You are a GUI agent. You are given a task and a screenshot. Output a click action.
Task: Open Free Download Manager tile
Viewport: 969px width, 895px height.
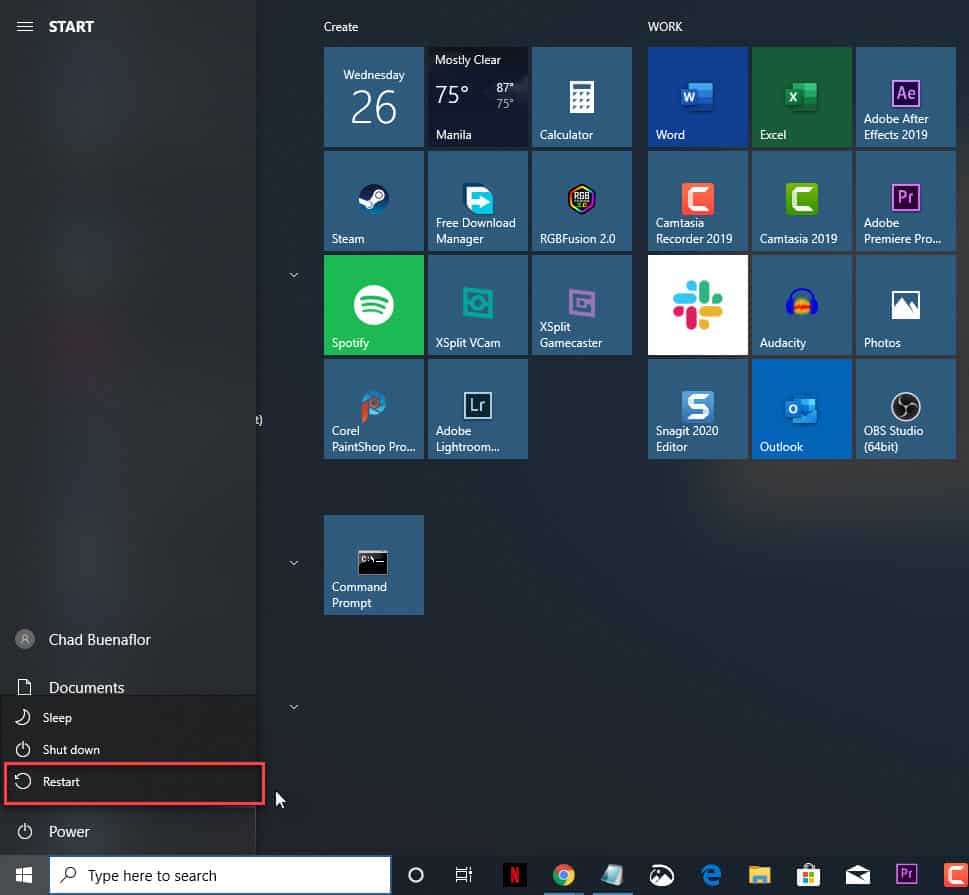click(x=478, y=201)
